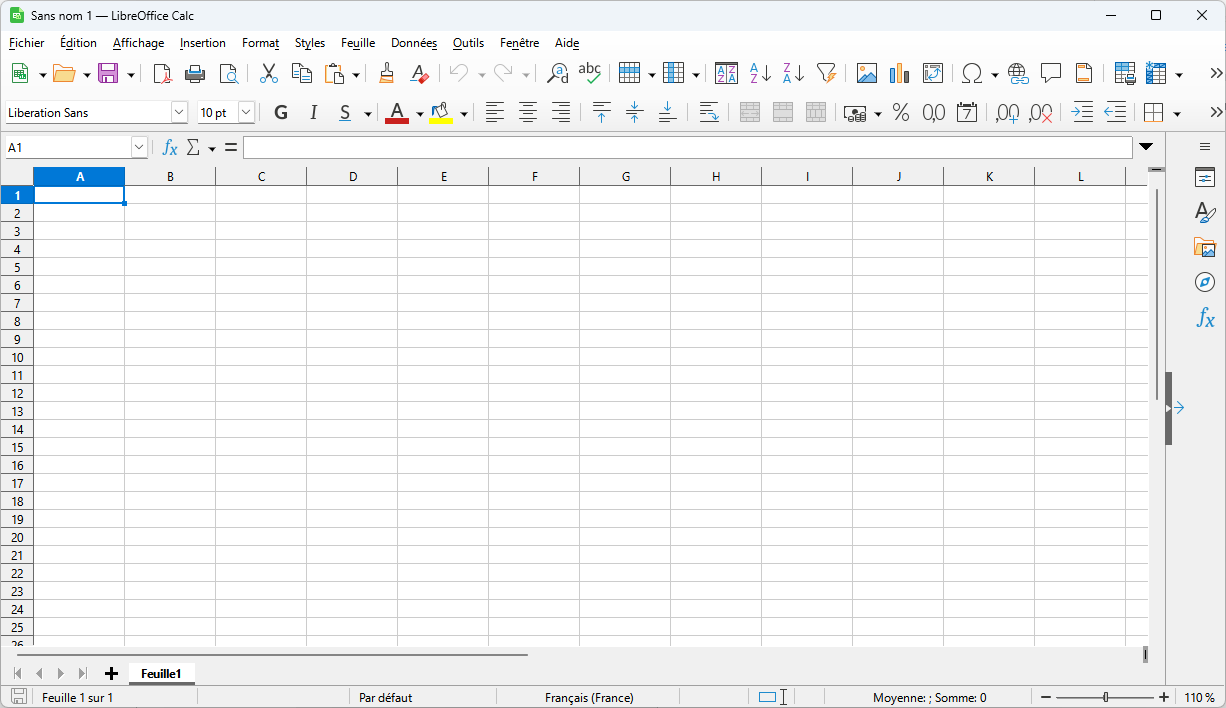Open the 10 pt font size dropdown
The image size is (1226, 708).
[x=246, y=113]
